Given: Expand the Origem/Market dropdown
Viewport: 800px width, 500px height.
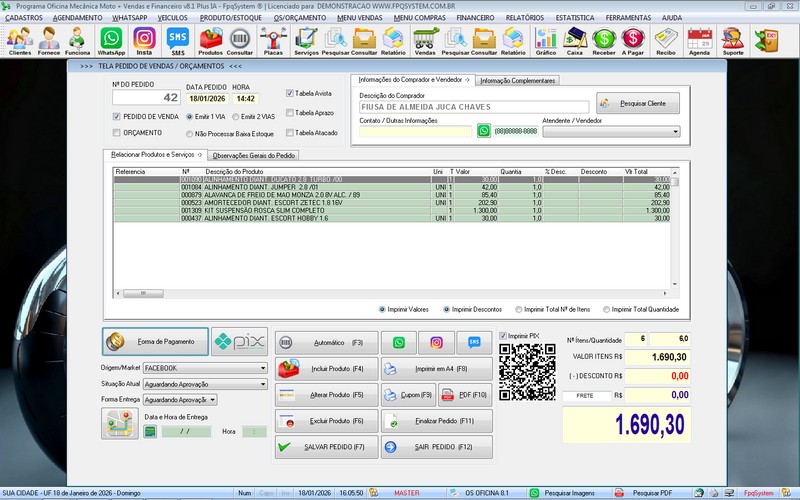Looking at the screenshot, I should [x=262, y=368].
